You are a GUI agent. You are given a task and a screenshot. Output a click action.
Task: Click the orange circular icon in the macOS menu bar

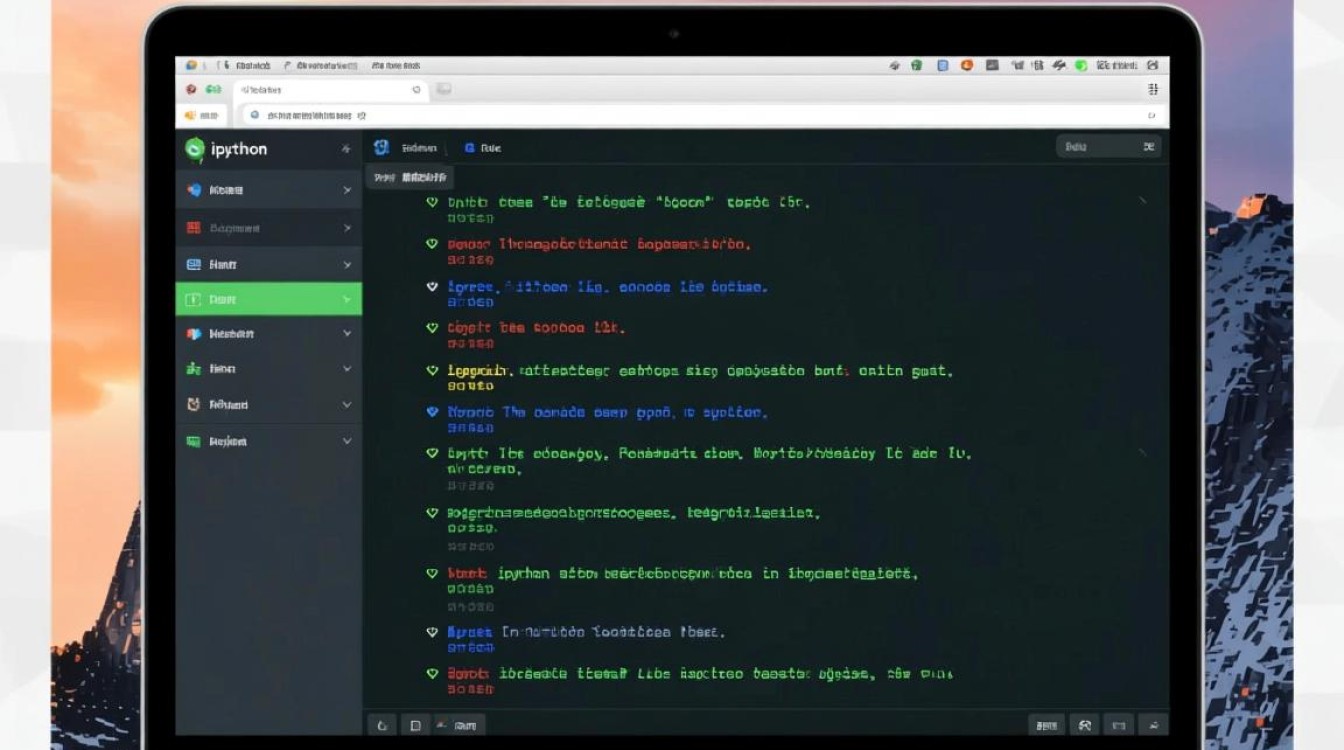[967, 65]
